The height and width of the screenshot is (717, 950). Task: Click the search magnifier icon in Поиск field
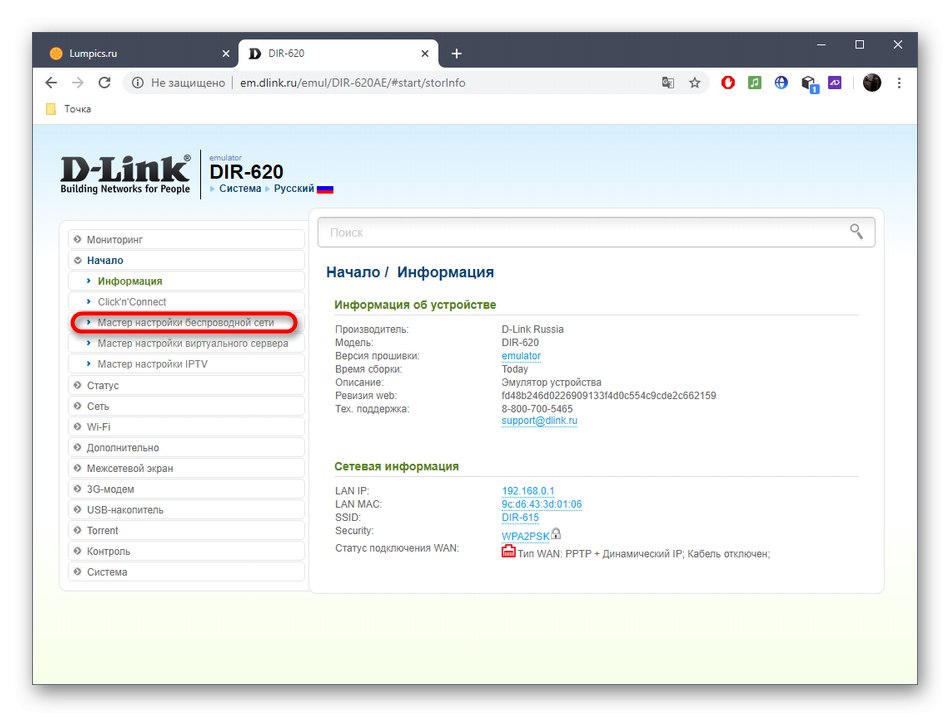coord(856,232)
